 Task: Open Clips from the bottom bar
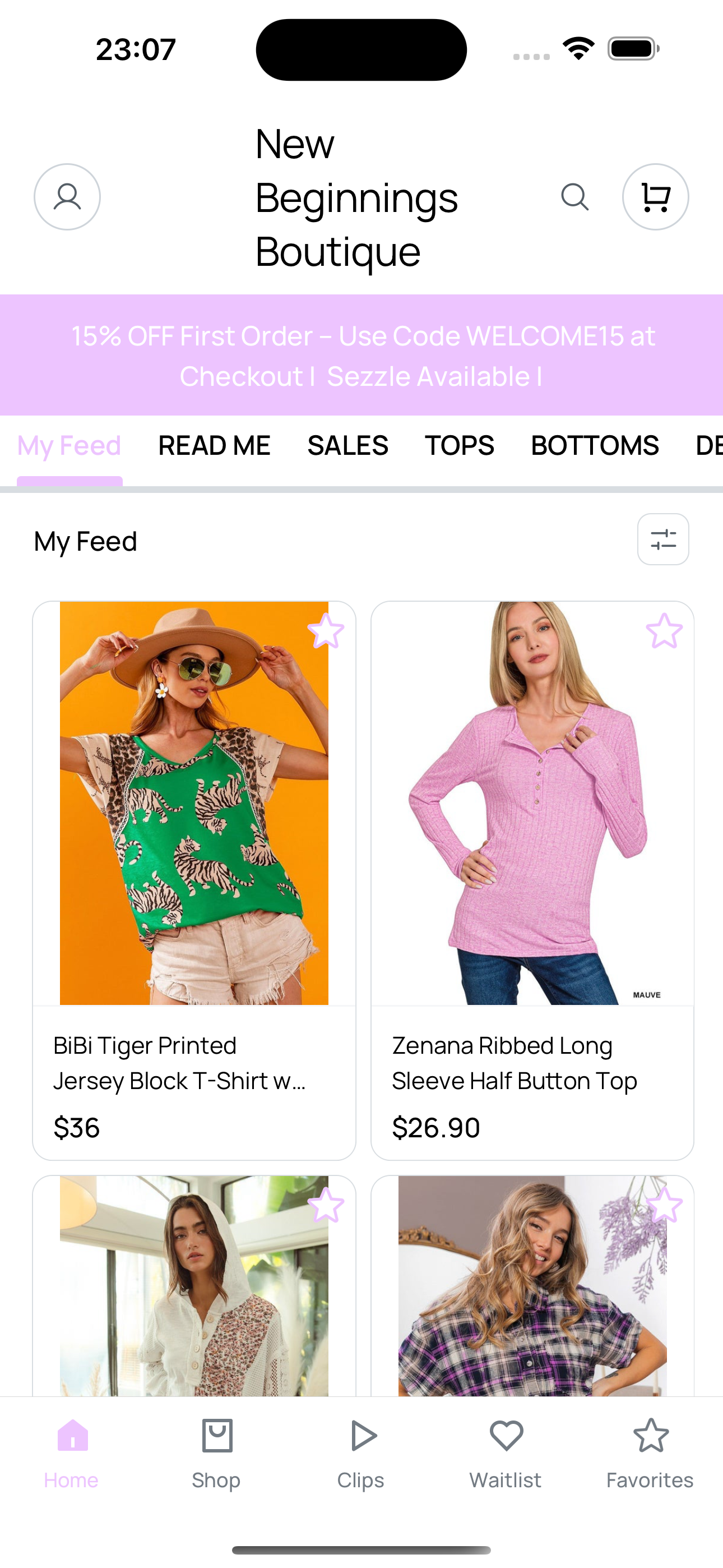click(361, 1454)
